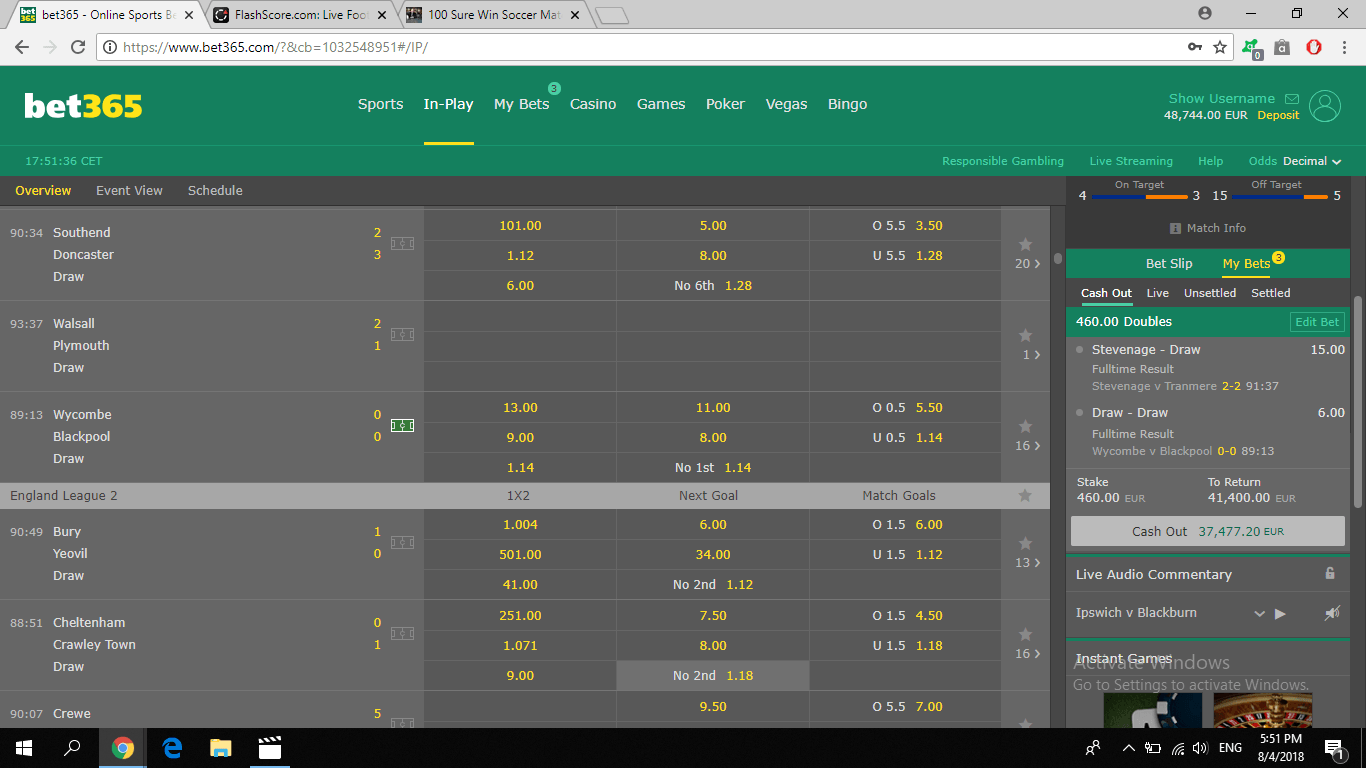1366x768 pixels.
Task: Open pitch view icon for Walsall v Plymouth
Action: click(402, 335)
